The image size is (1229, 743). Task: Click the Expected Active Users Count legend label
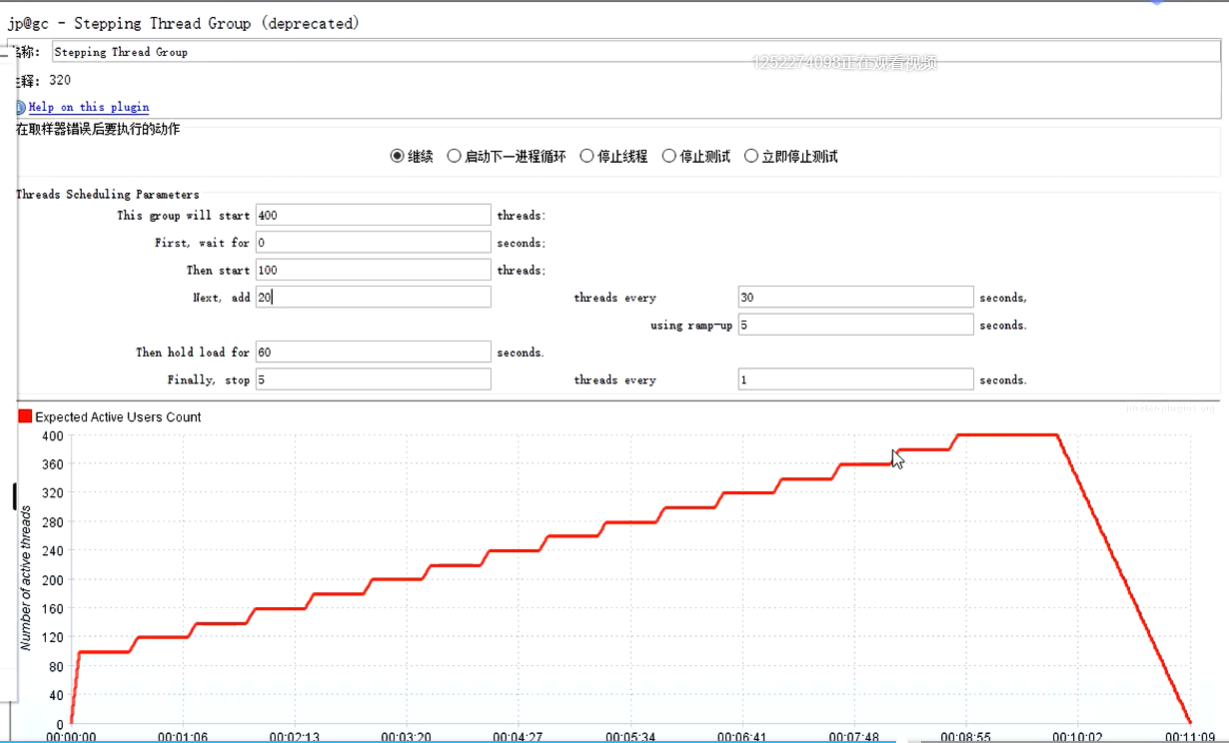point(118,417)
